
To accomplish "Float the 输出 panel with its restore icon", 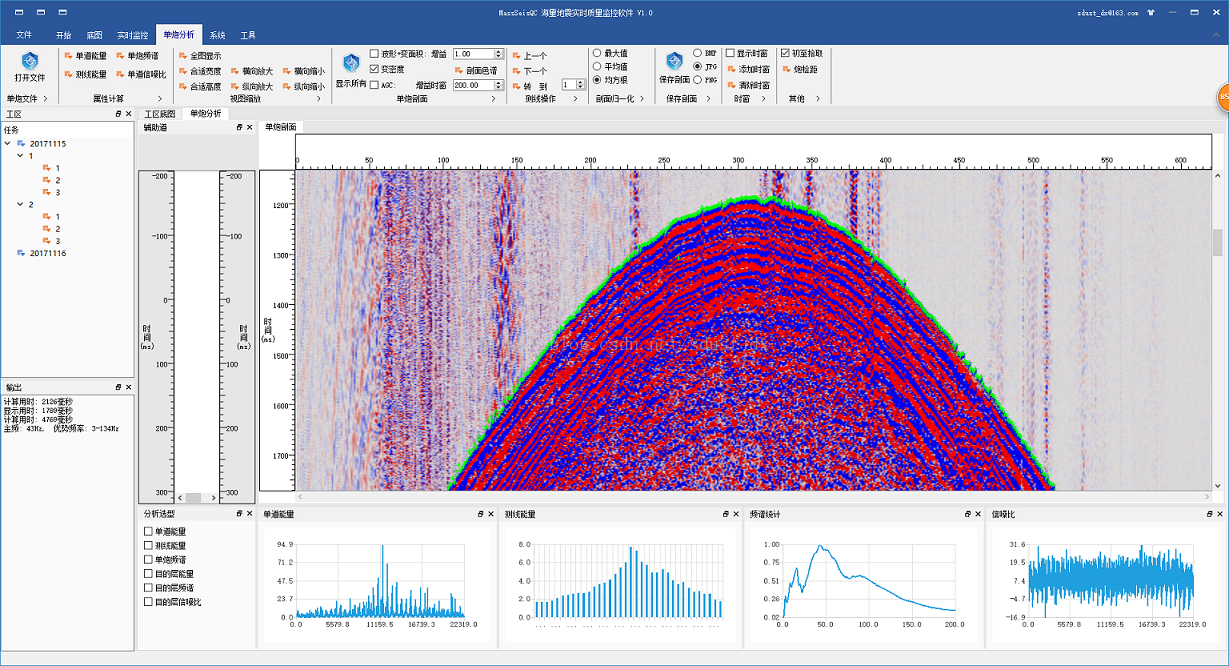I will coord(118,386).
